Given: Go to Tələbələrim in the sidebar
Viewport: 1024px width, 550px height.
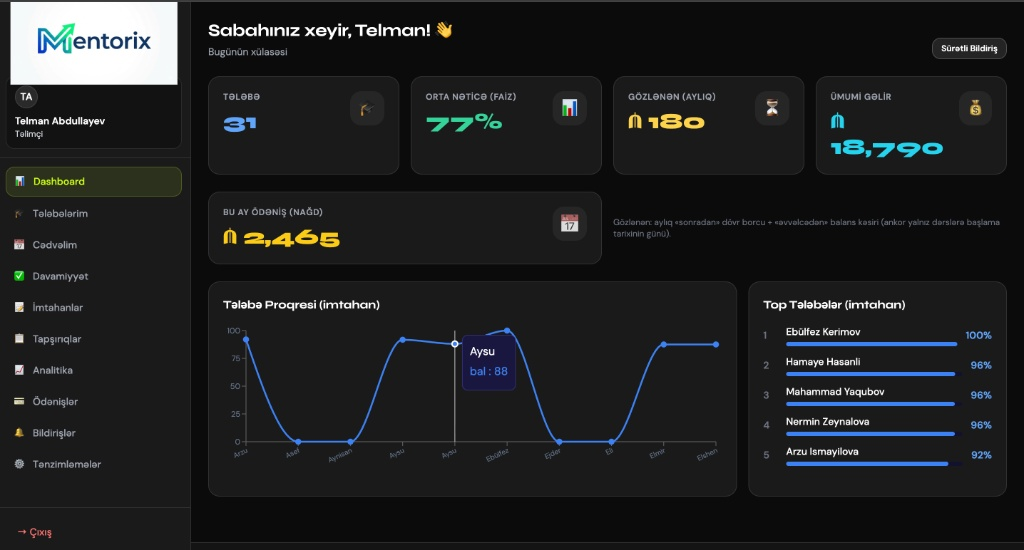Looking at the screenshot, I should coord(60,214).
